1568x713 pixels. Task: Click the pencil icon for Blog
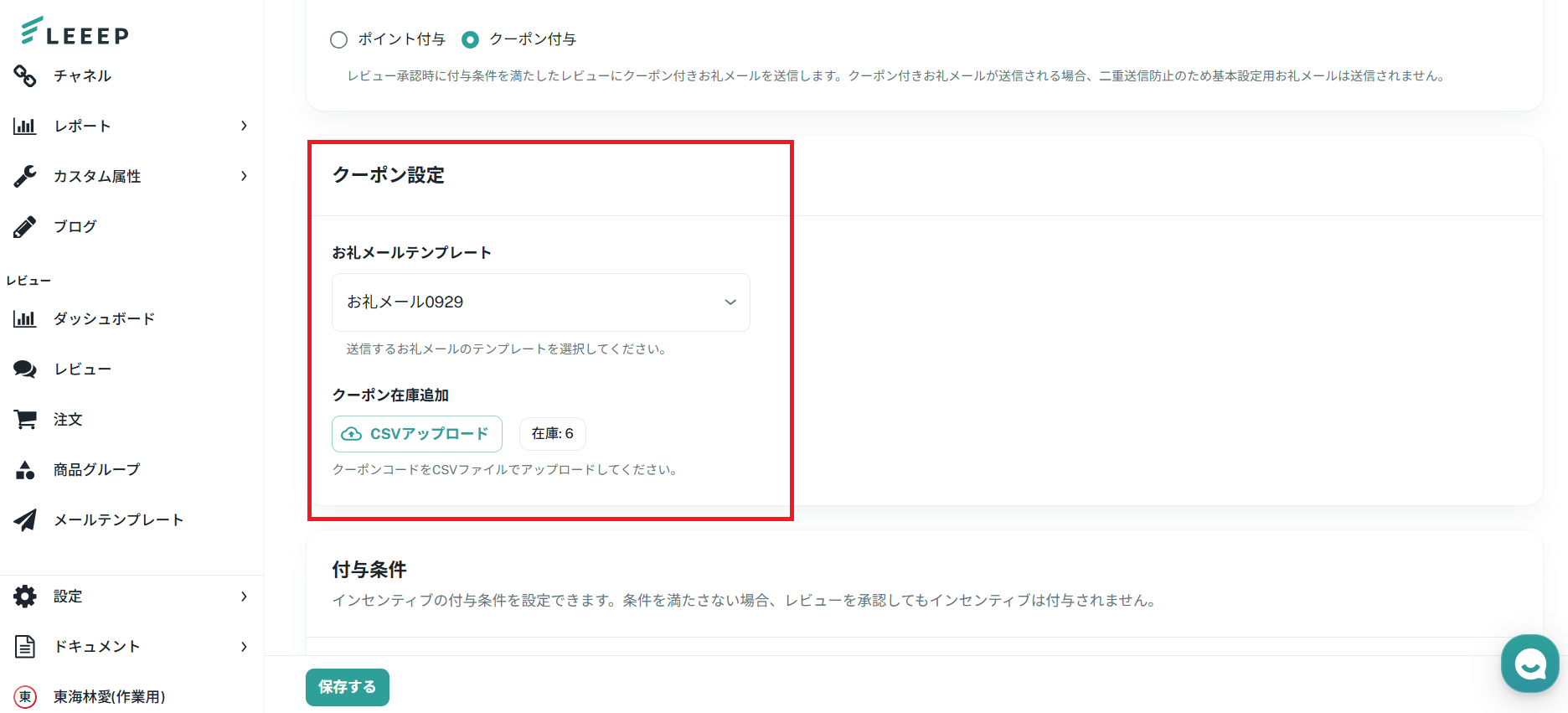[25, 227]
